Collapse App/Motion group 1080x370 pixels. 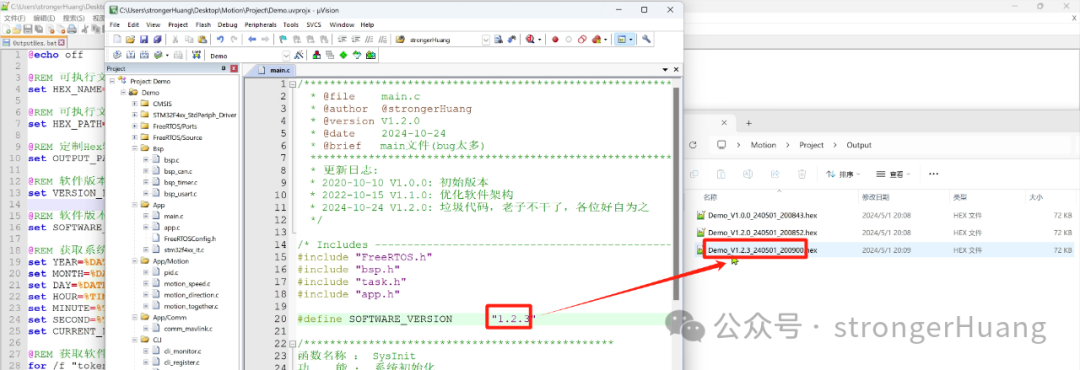tap(134, 261)
